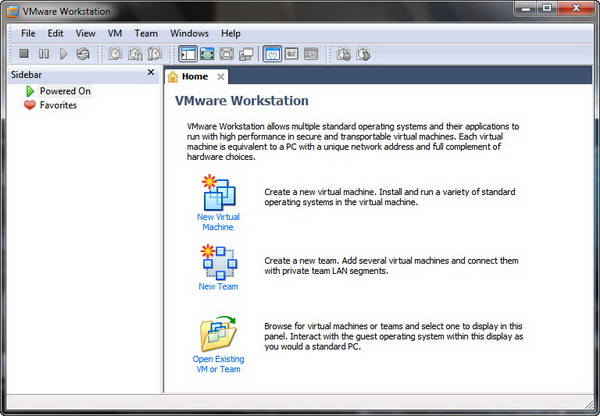Open the File menu
Image resolution: width=600 pixels, height=416 pixels.
coord(28,34)
